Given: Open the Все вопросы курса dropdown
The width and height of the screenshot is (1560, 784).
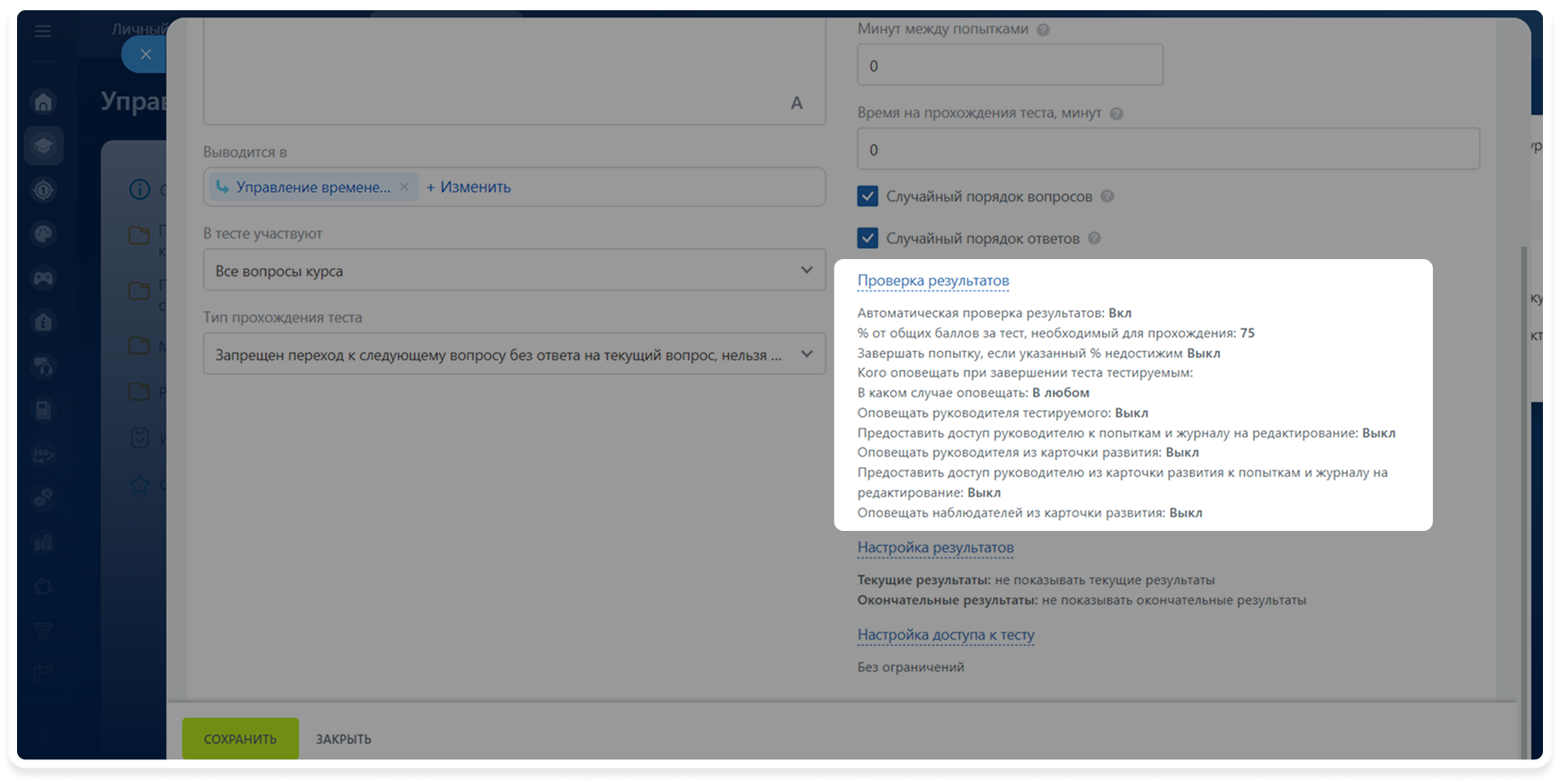Looking at the screenshot, I should [x=514, y=270].
